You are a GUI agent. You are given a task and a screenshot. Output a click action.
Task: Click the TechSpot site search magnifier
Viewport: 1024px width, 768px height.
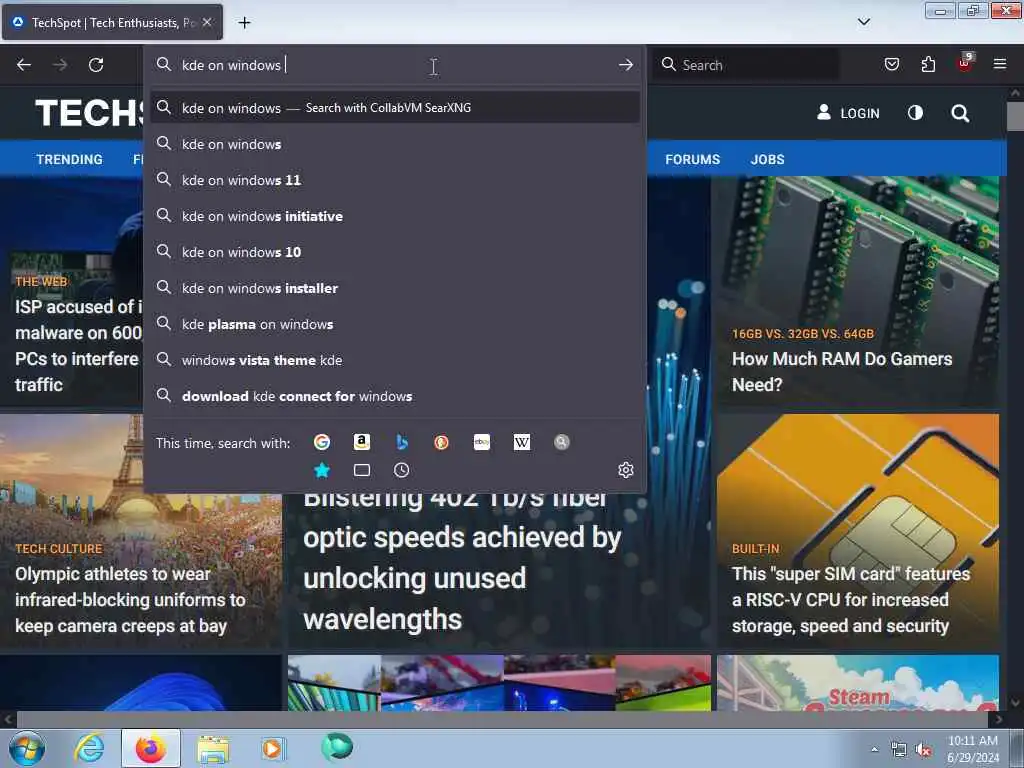click(x=960, y=114)
